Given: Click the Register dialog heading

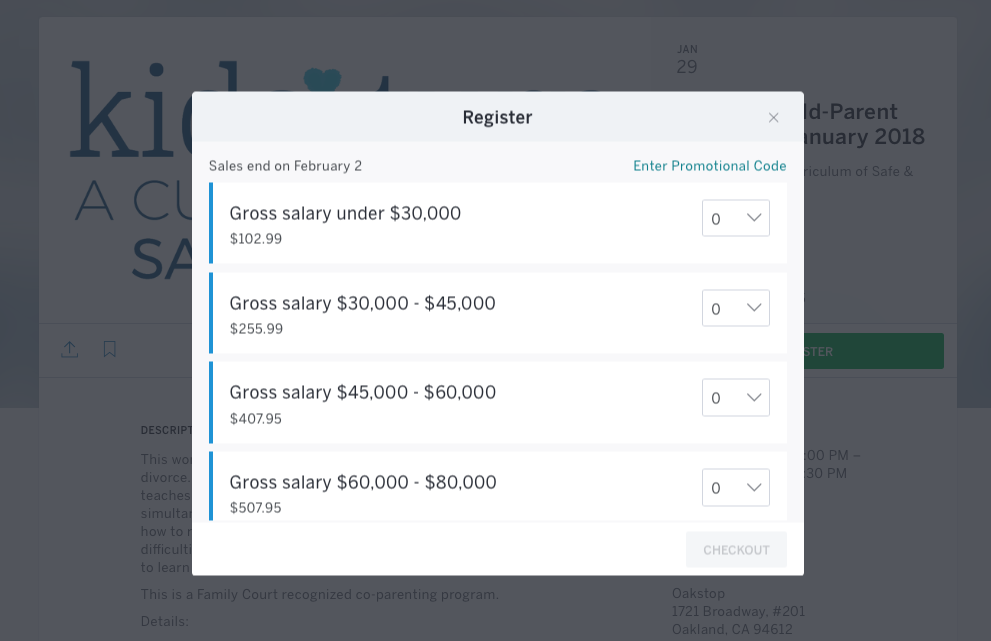Looking at the screenshot, I should [497, 117].
